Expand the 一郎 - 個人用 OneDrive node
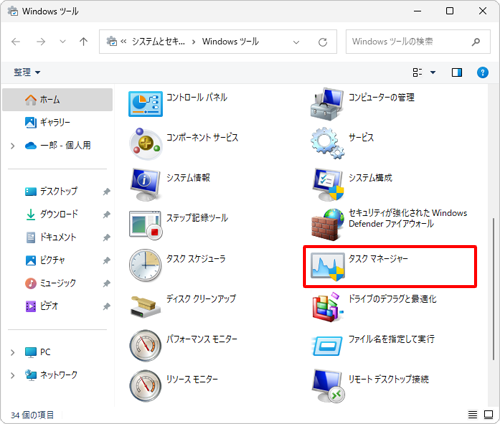Screen dimensions: 500x424 click(13, 146)
